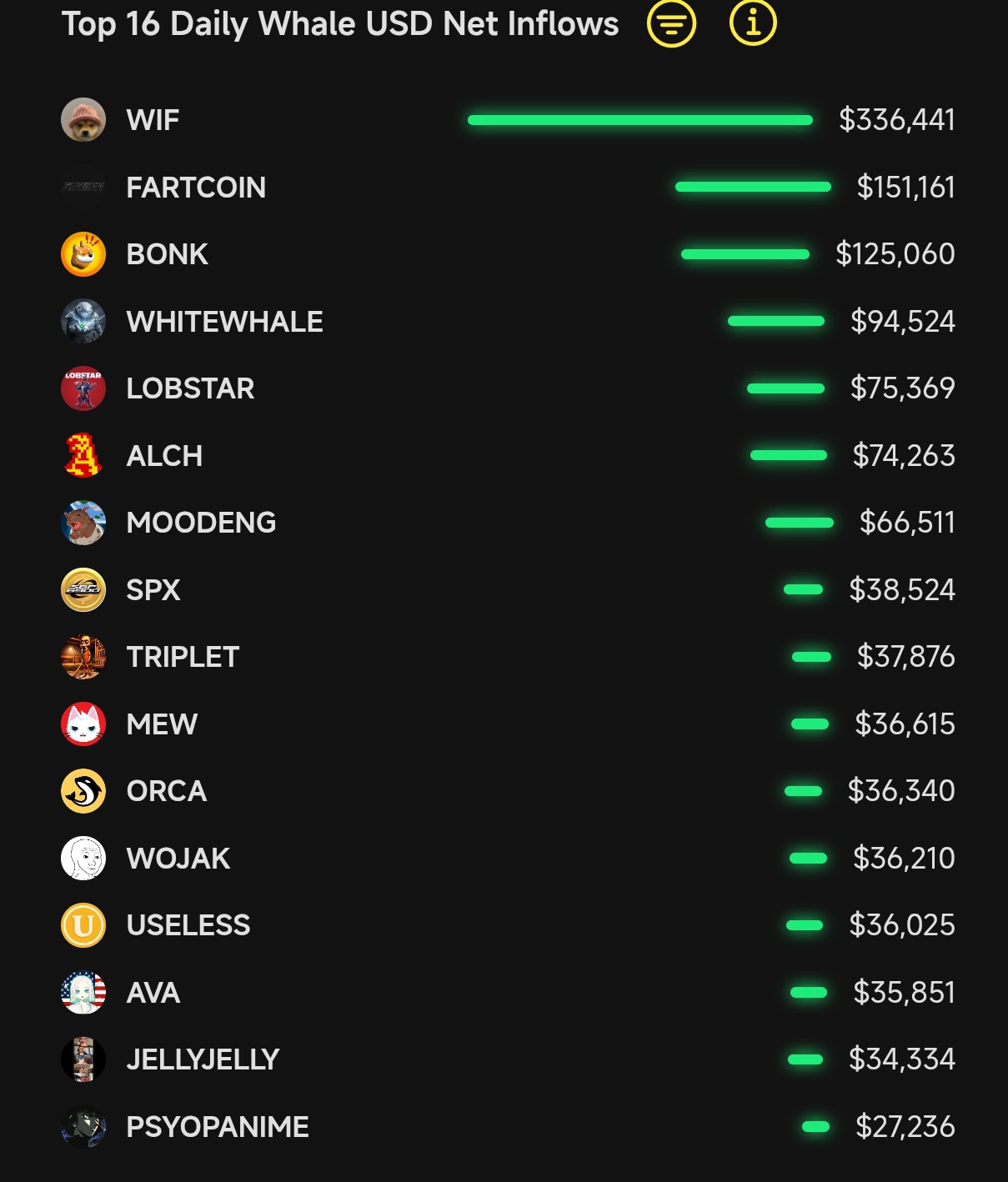Open the FARTCOIN token name
The image size is (1008, 1182).
pos(196,188)
